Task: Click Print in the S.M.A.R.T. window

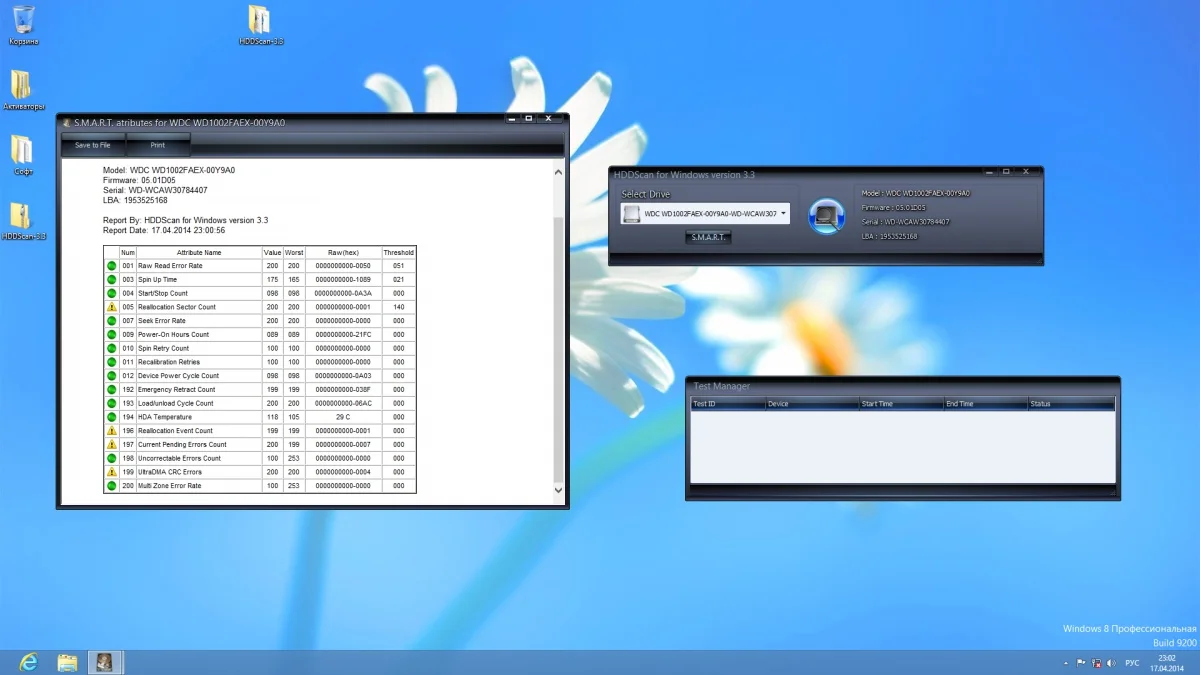Action: click(x=157, y=145)
